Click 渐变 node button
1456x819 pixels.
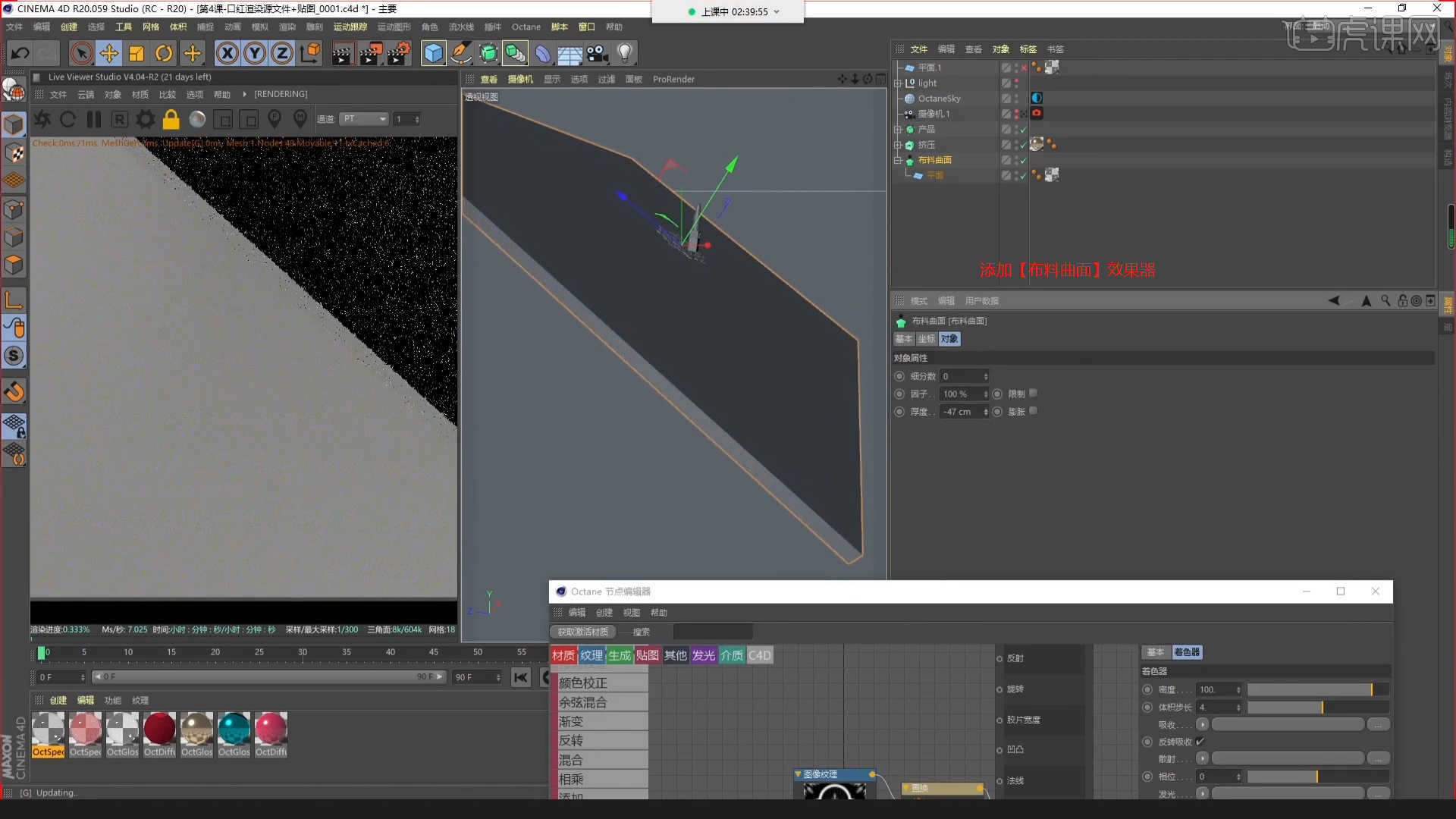tap(603, 721)
